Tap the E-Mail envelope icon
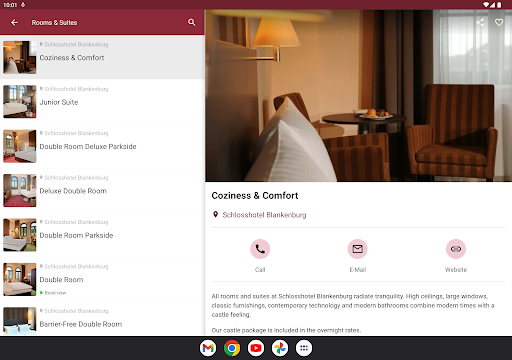The height and width of the screenshot is (360, 512). tap(358, 249)
